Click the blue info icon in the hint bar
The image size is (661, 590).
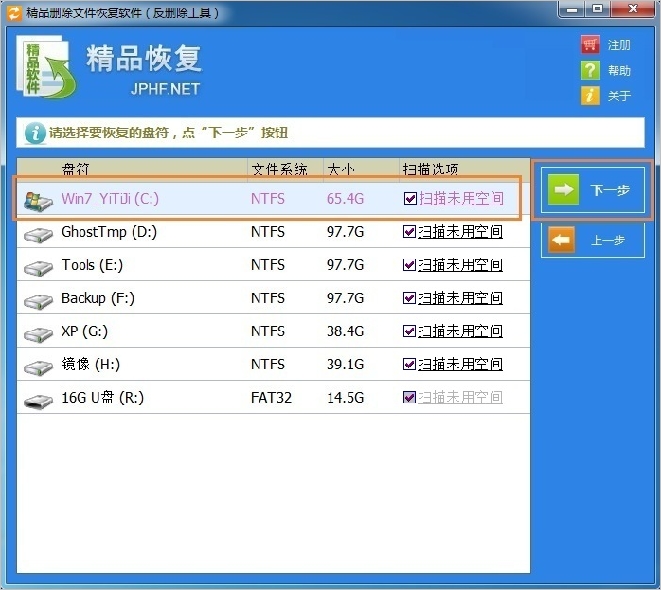[x=35, y=133]
